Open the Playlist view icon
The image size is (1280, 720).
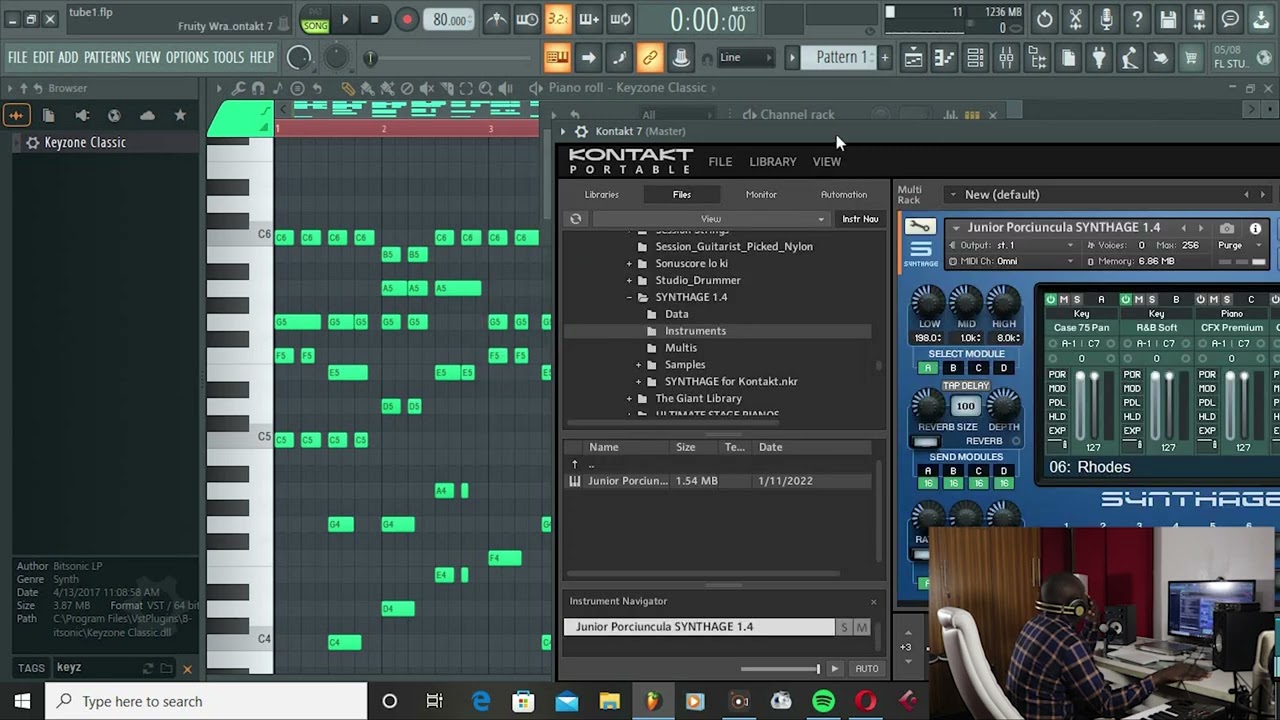coord(913,58)
